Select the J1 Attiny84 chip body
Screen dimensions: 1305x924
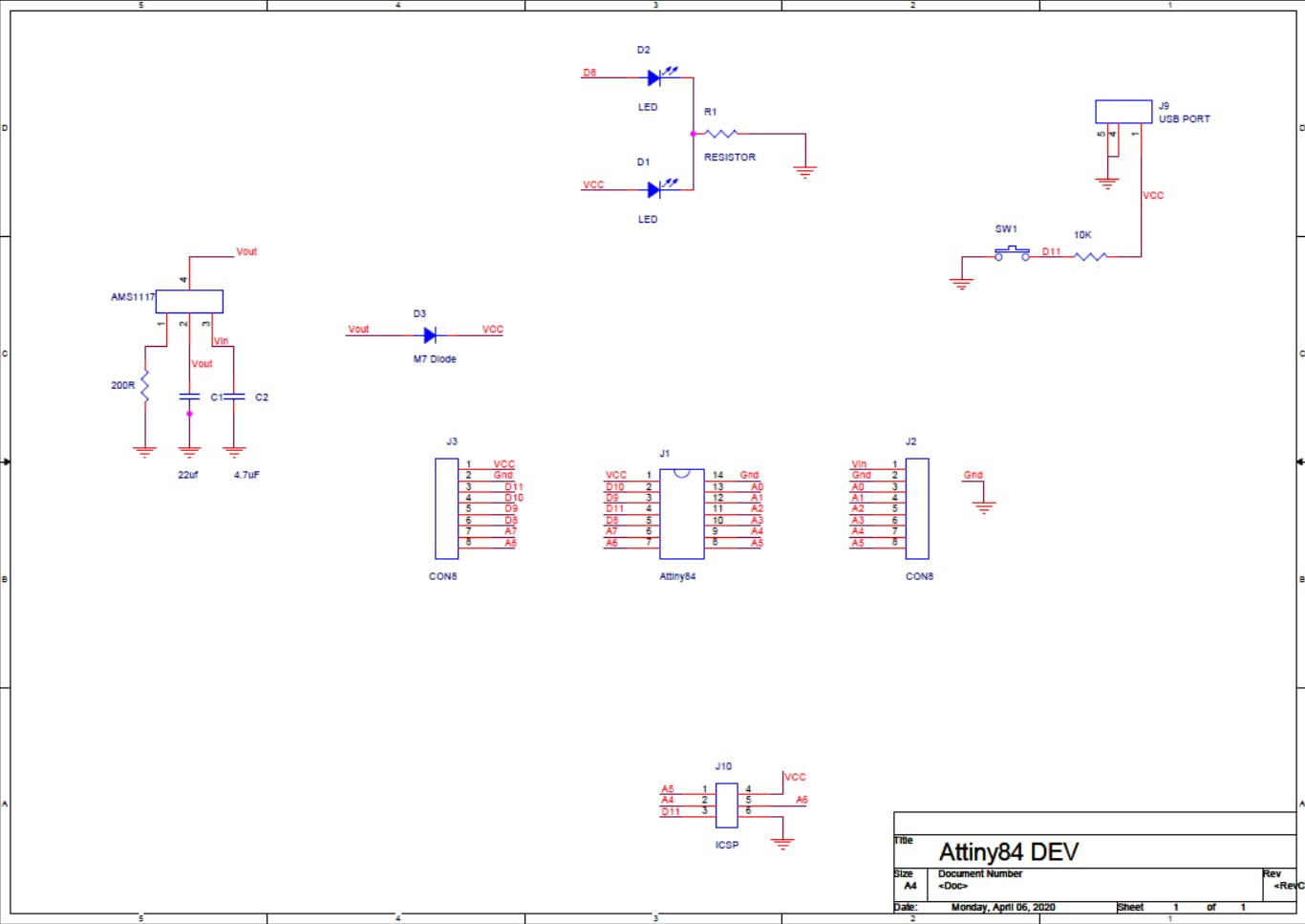coord(682,514)
